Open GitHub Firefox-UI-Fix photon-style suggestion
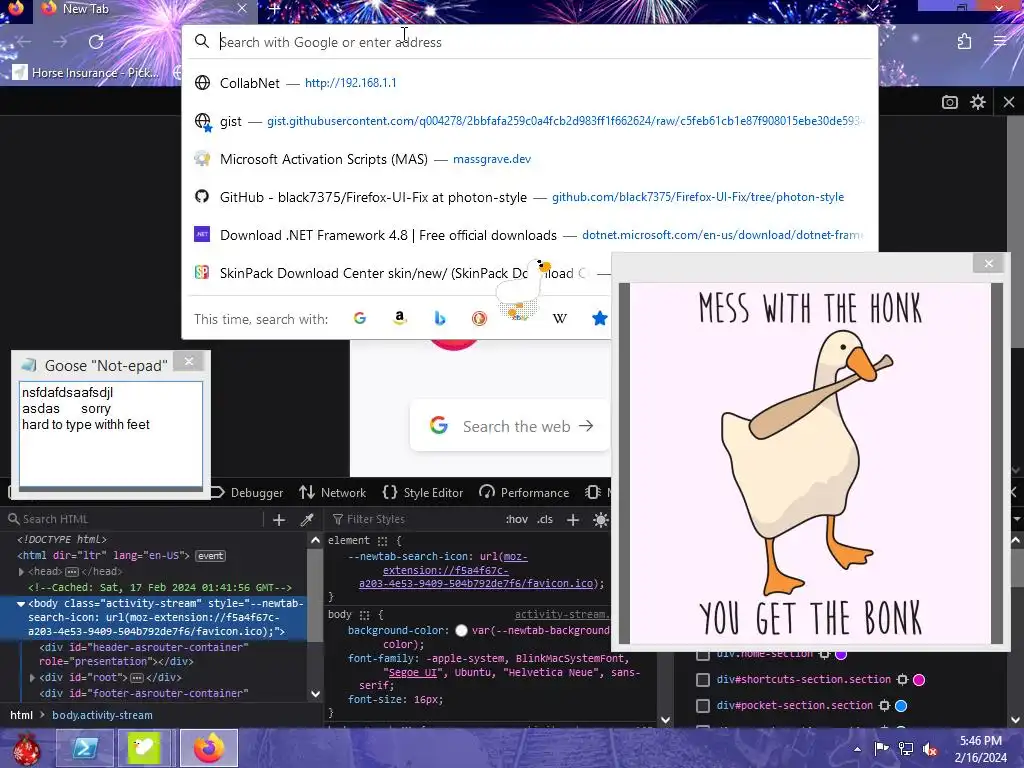This screenshot has width=1024, height=768. [x=530, y=197]
